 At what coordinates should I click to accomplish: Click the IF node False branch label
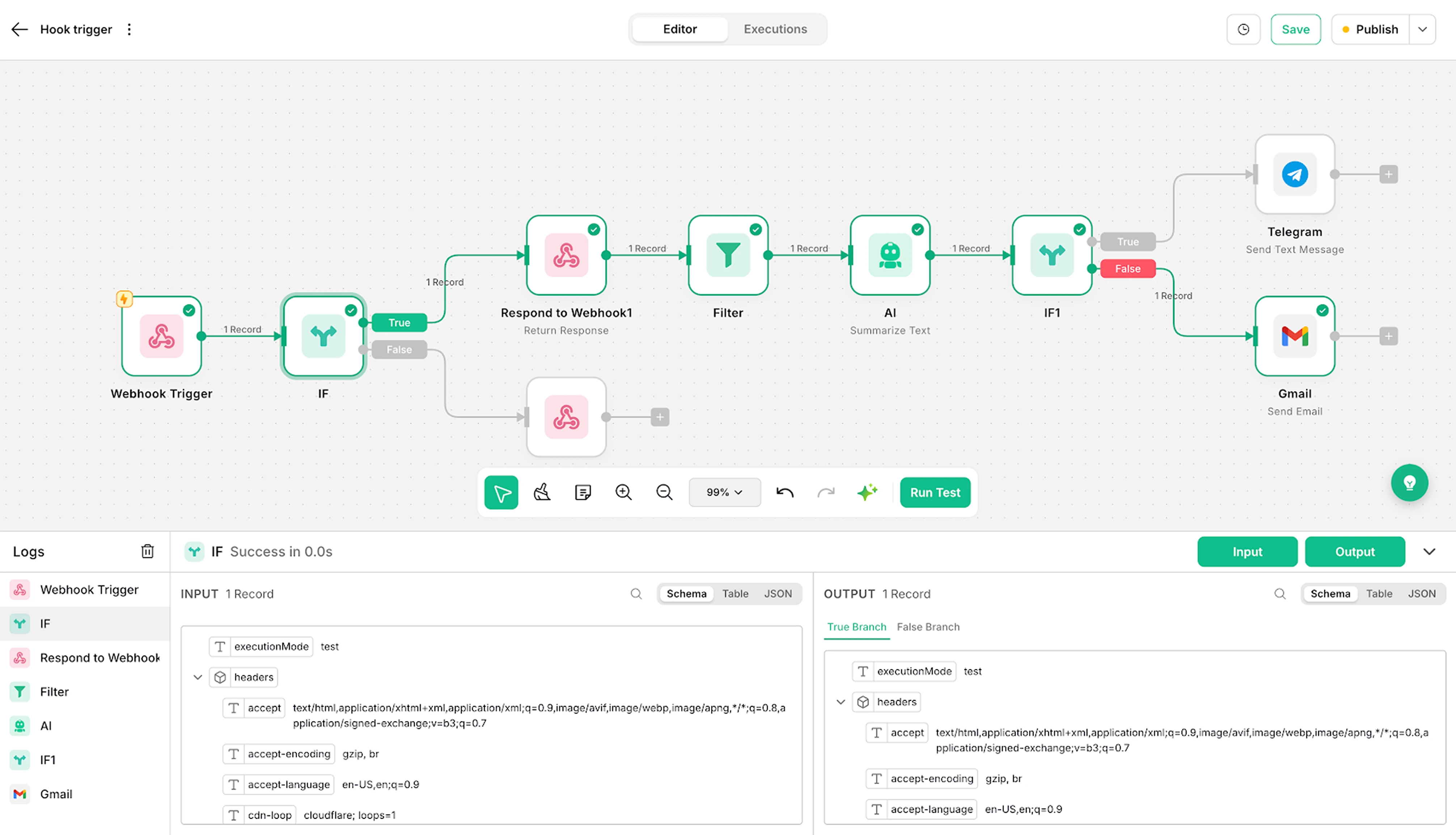(x=399, y=349)
